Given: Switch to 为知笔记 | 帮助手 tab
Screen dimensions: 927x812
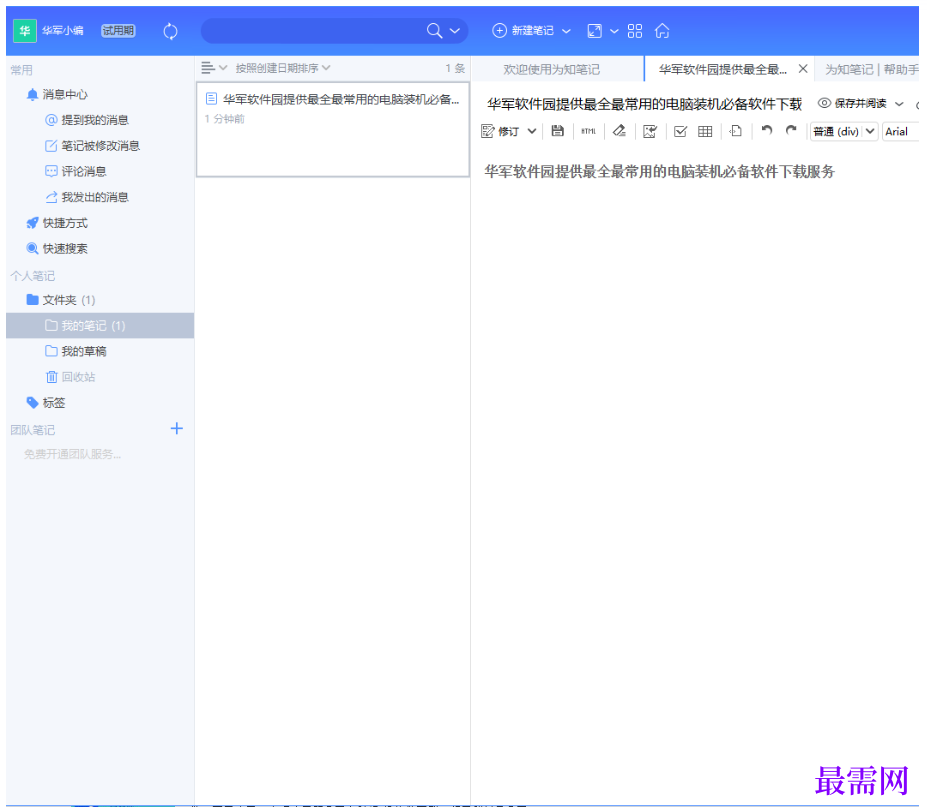Looking at the screenshot, I should coord(871,69).
